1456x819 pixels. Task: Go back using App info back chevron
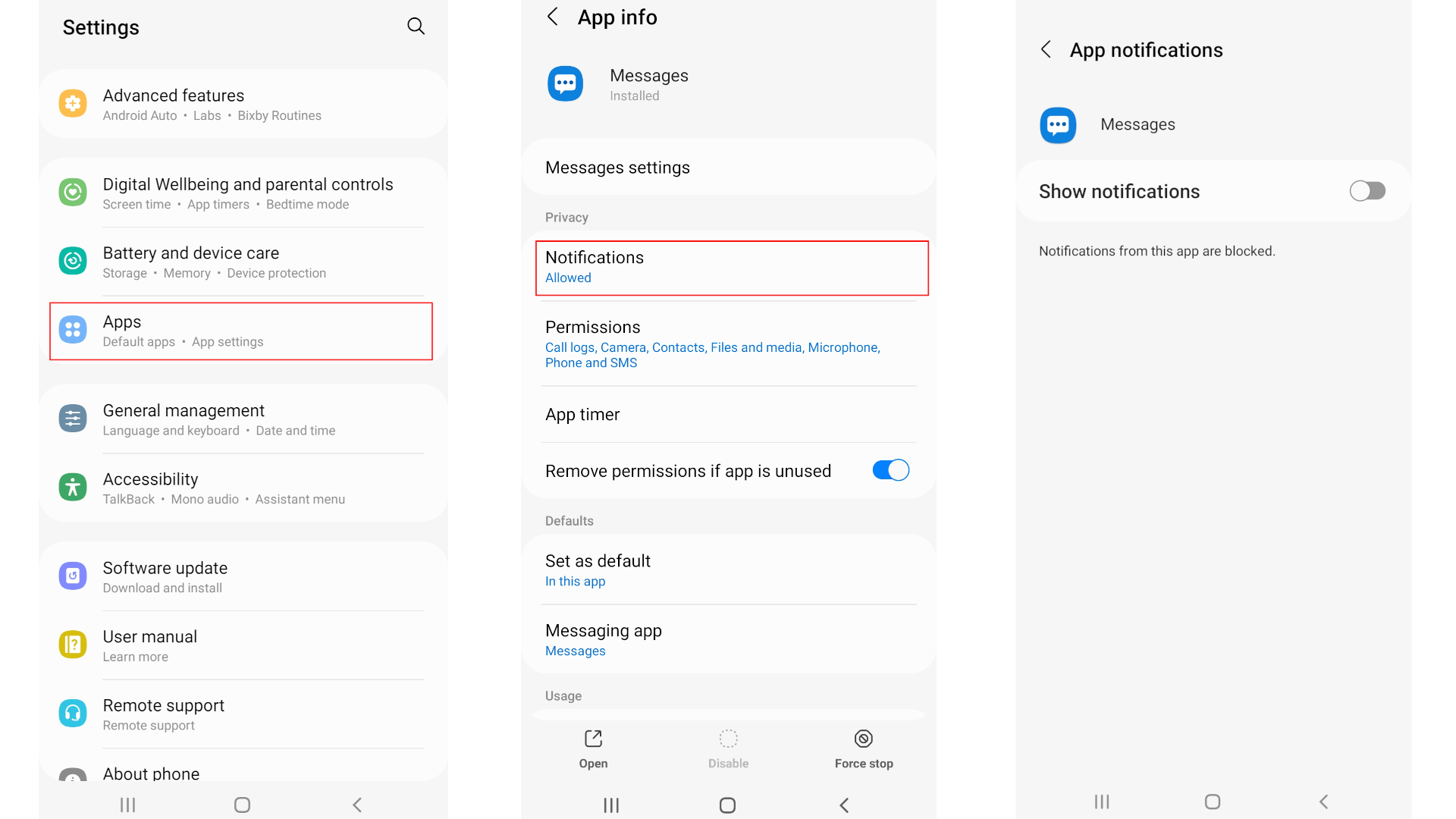click(x=552, y=16)
